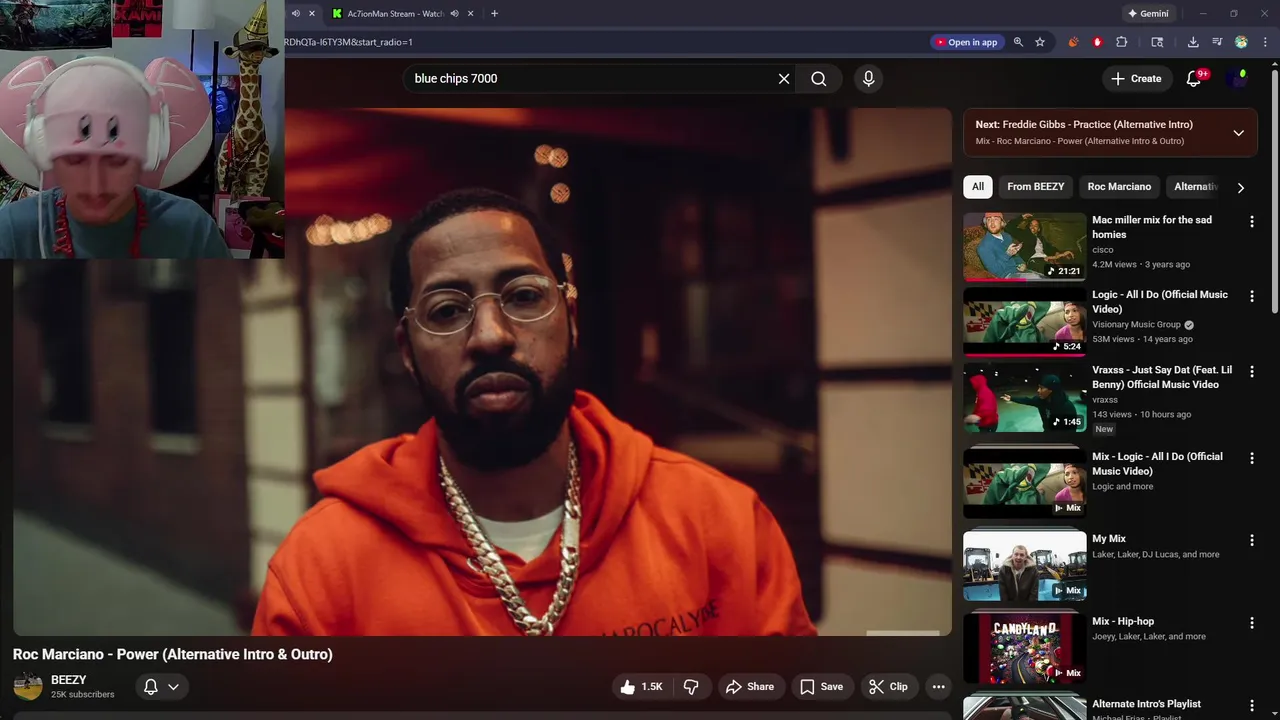The height and width of the screenshot is (720, 1280).
Task: Click the BEEZY channel avatar
Action: pyautogui.click(x=28, y=687)
